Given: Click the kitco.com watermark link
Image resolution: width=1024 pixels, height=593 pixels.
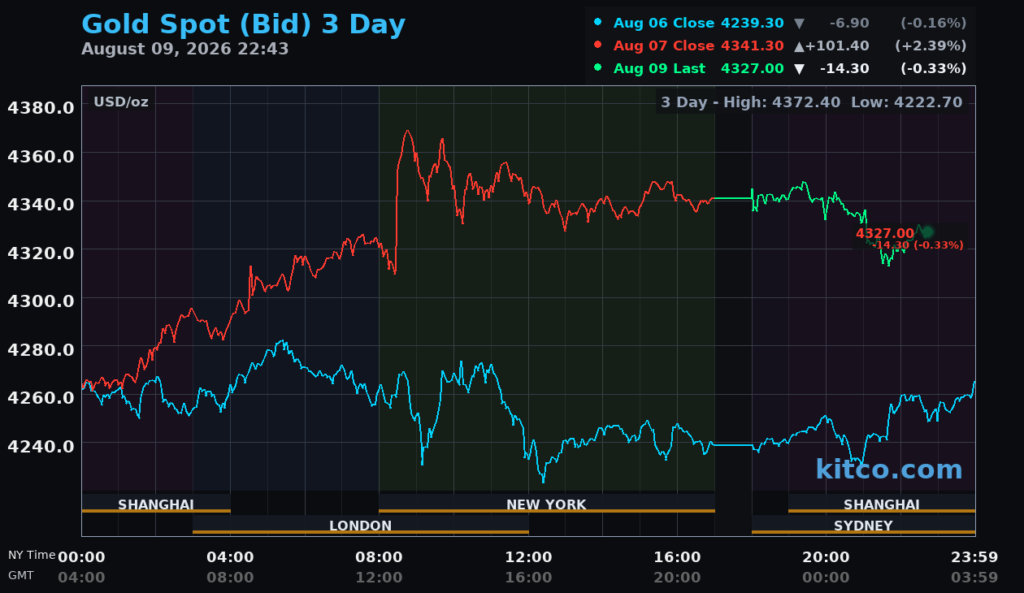Looking at the screenshot, I should click(889, 469).
